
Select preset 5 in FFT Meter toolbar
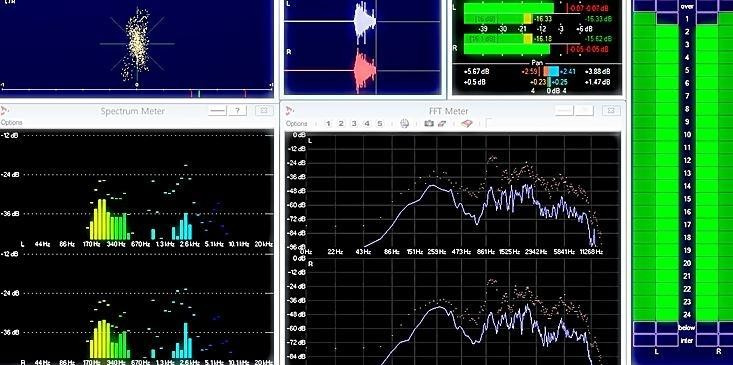point(380,123)
